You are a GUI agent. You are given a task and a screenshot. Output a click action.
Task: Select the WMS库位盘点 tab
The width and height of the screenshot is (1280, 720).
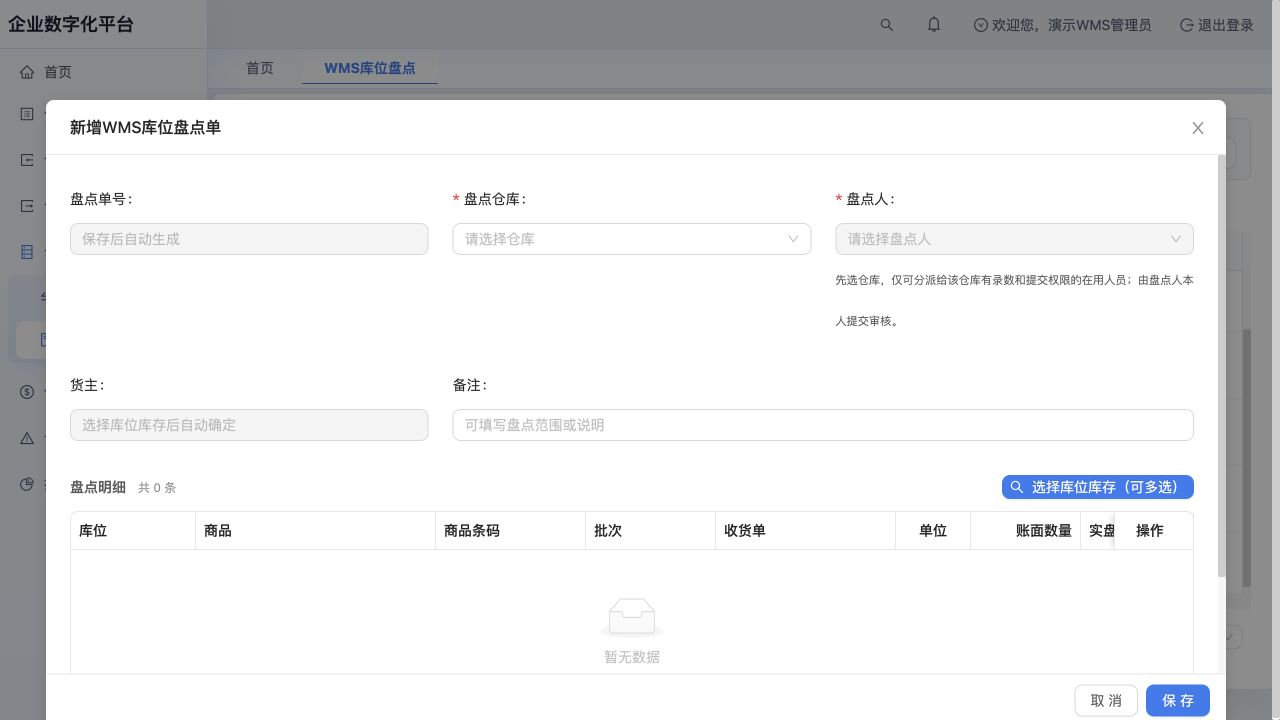click(370, 68)
